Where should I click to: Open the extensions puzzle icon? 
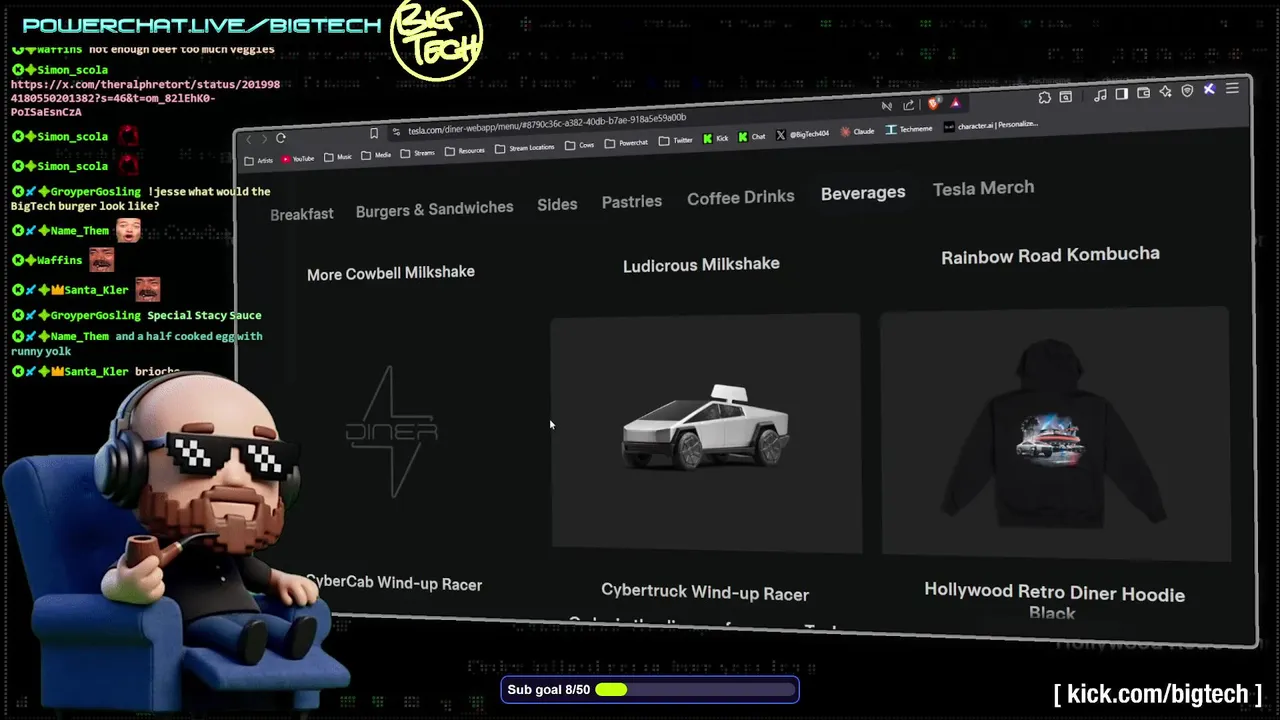coord(1044,97)
